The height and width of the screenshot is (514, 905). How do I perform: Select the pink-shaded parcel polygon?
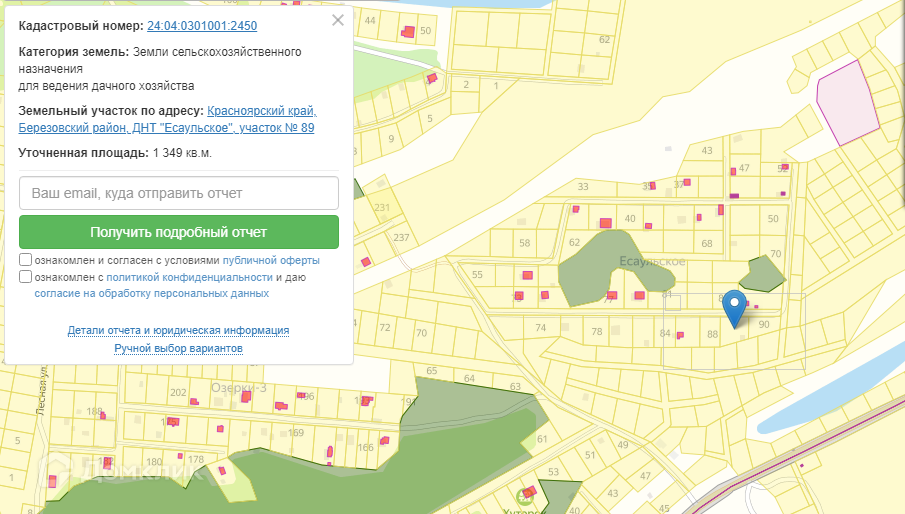tap(846, 102)
